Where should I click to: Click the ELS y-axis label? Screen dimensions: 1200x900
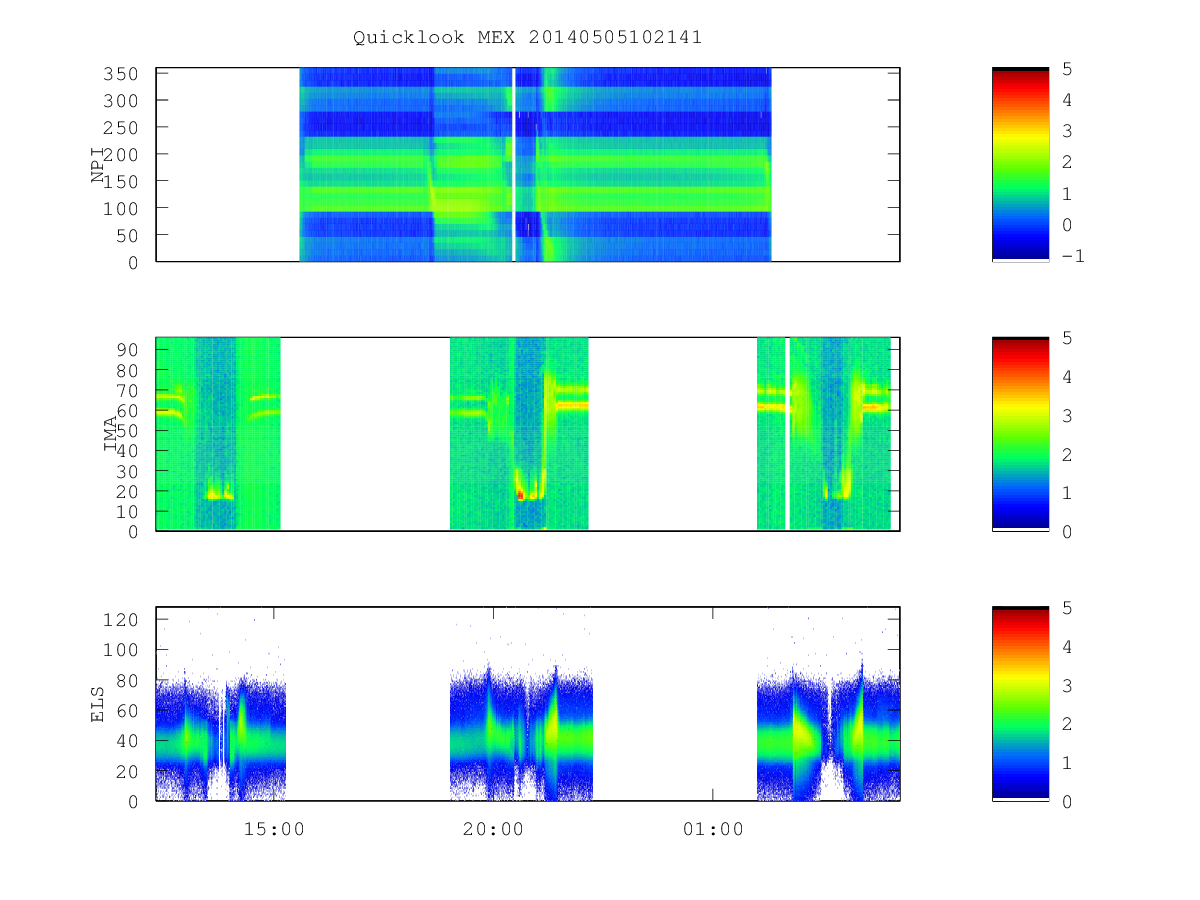(x=98, y=704)
